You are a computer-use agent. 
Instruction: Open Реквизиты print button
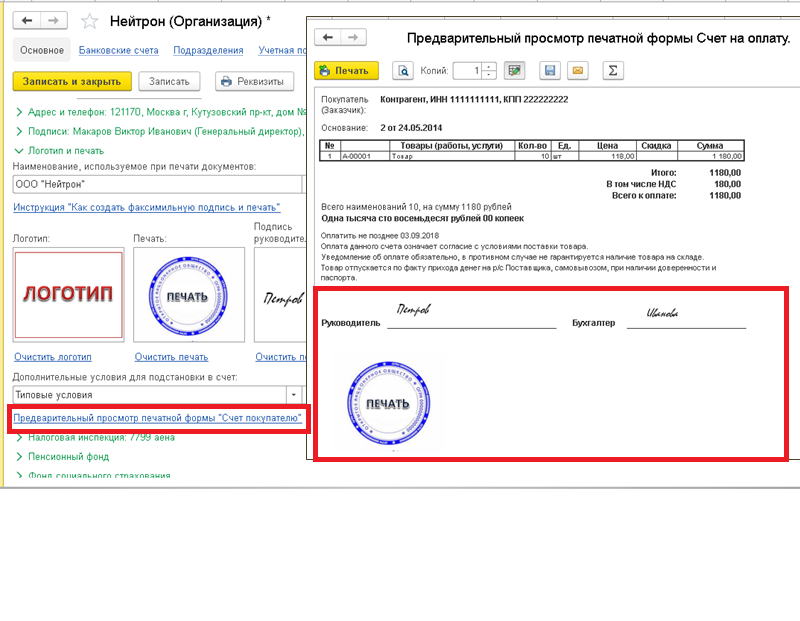click(255, 81)
